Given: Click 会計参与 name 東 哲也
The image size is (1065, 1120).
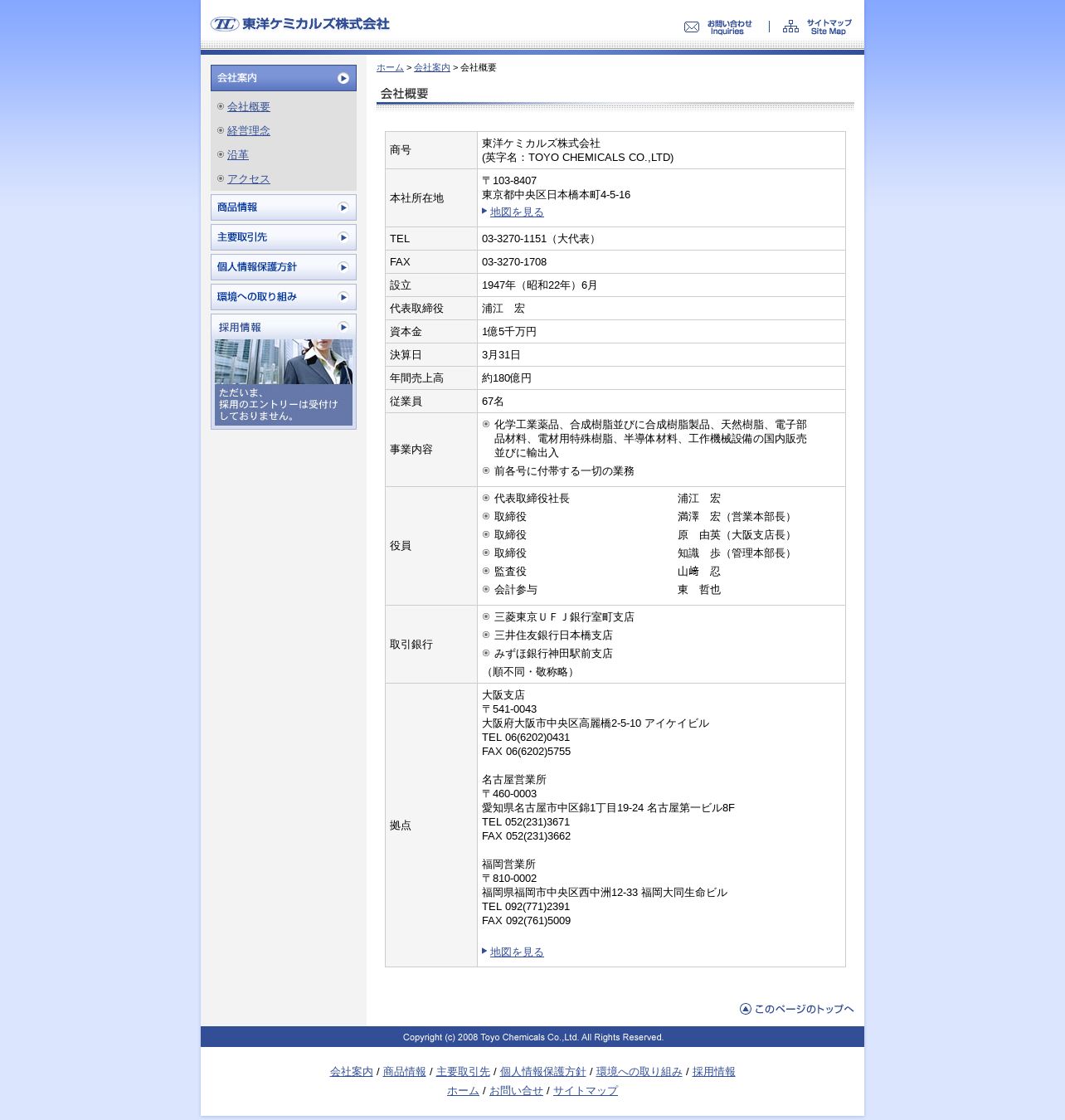Looking at the screenshot, I should click(x=699, y=590).
